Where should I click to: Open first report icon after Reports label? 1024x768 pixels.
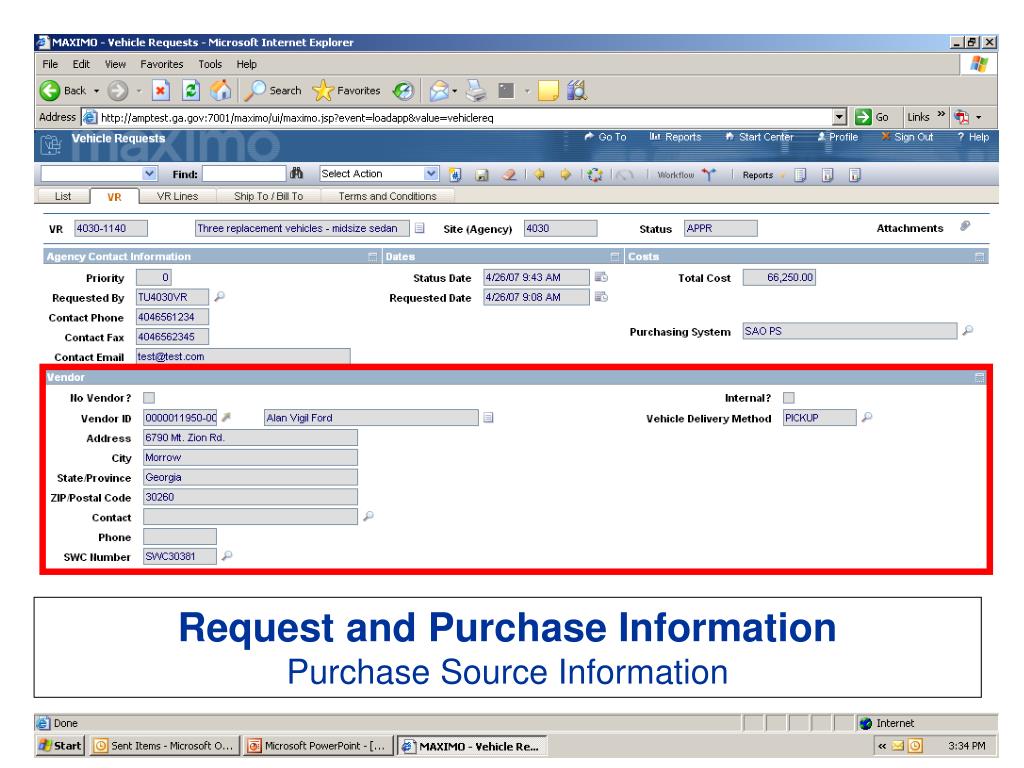click(x=800, y=175)
